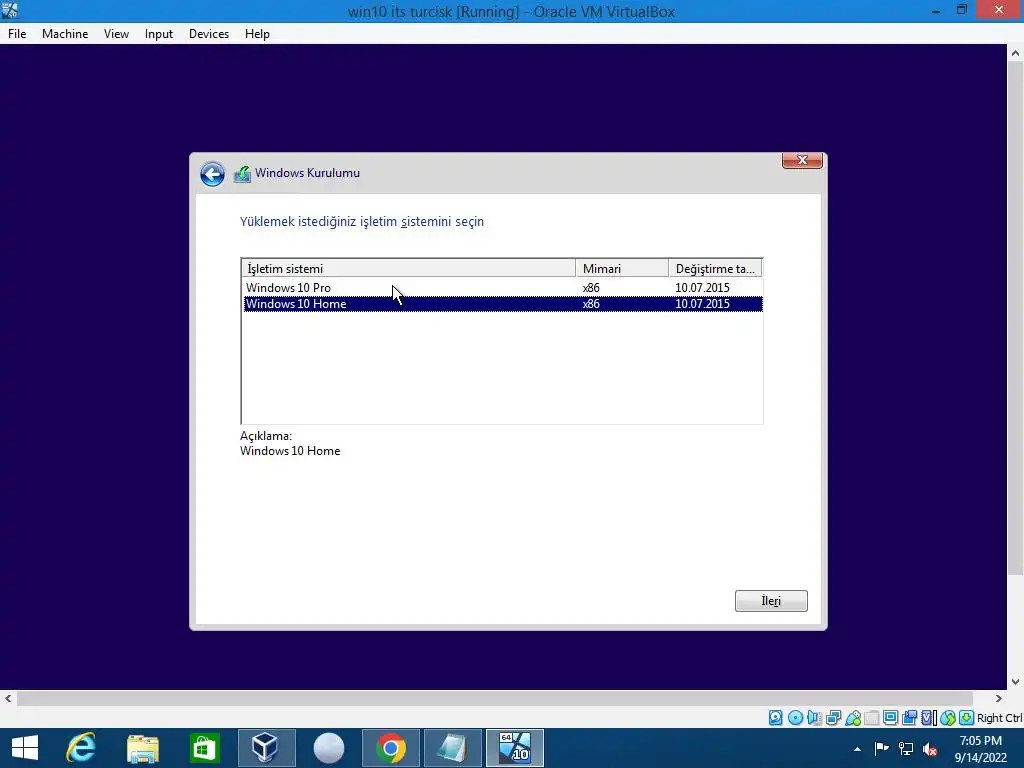This screenshot has width=1024, height=768.
Task: Click the muted volume tray icon
Action: point(930,748)
